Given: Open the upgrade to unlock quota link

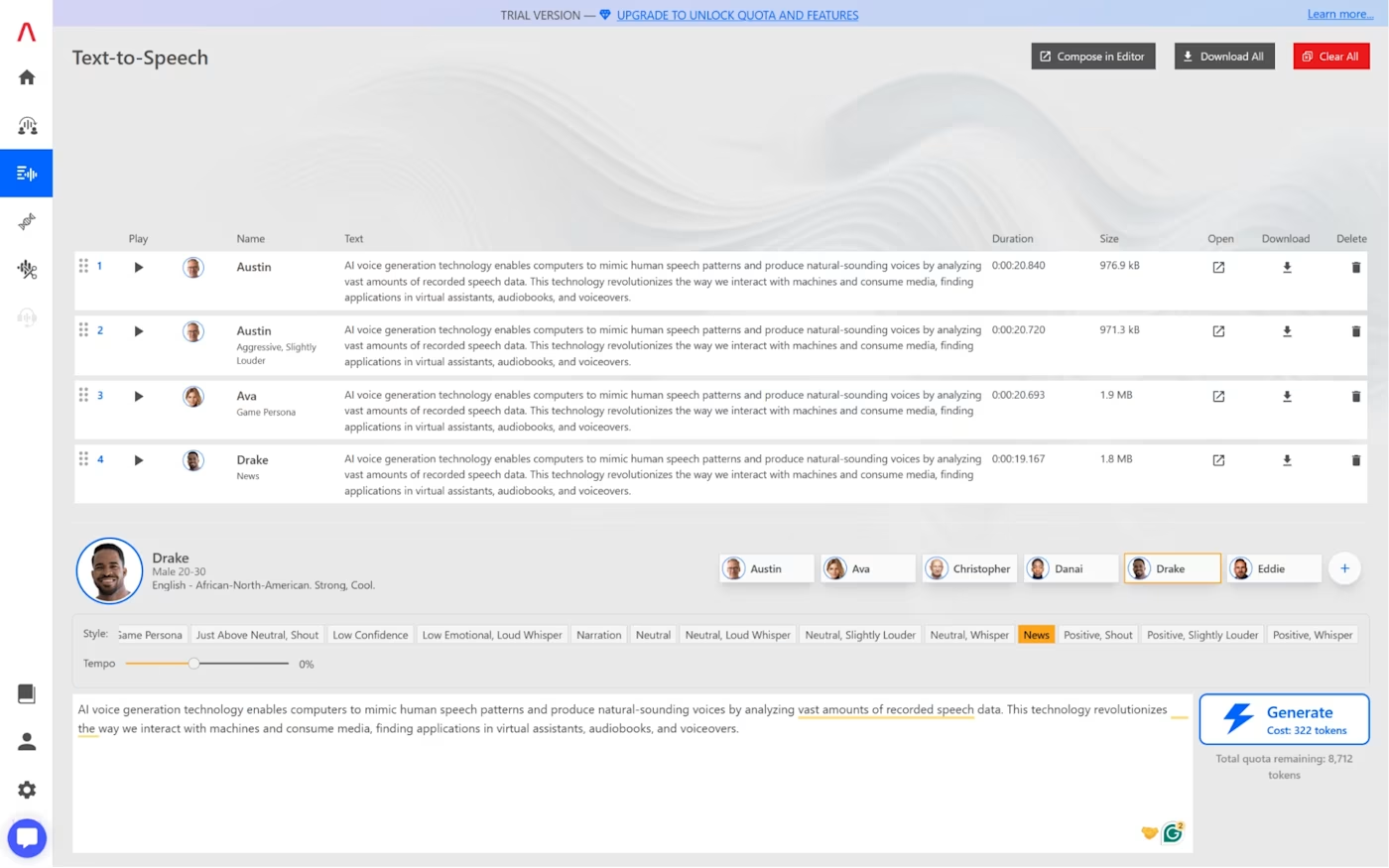Looking at the screenshot, I should pos(737,15).
